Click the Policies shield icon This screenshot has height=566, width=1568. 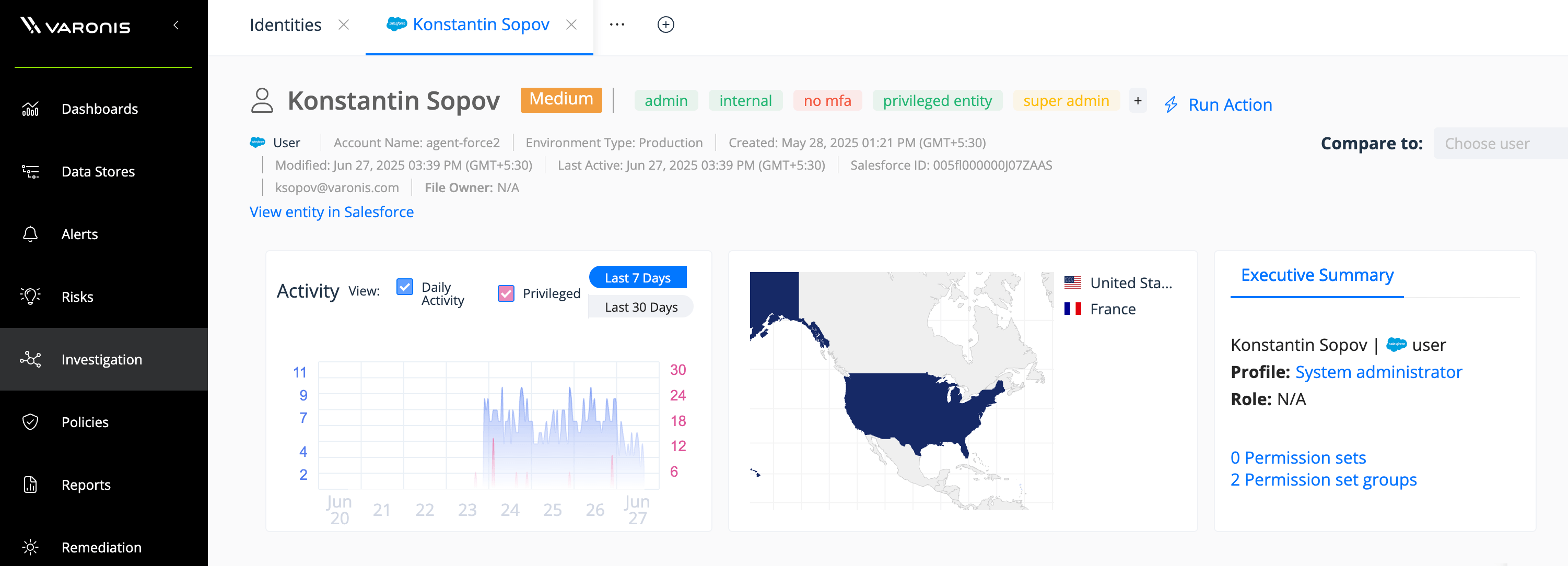pyautogui.click(x=30, y=422)
